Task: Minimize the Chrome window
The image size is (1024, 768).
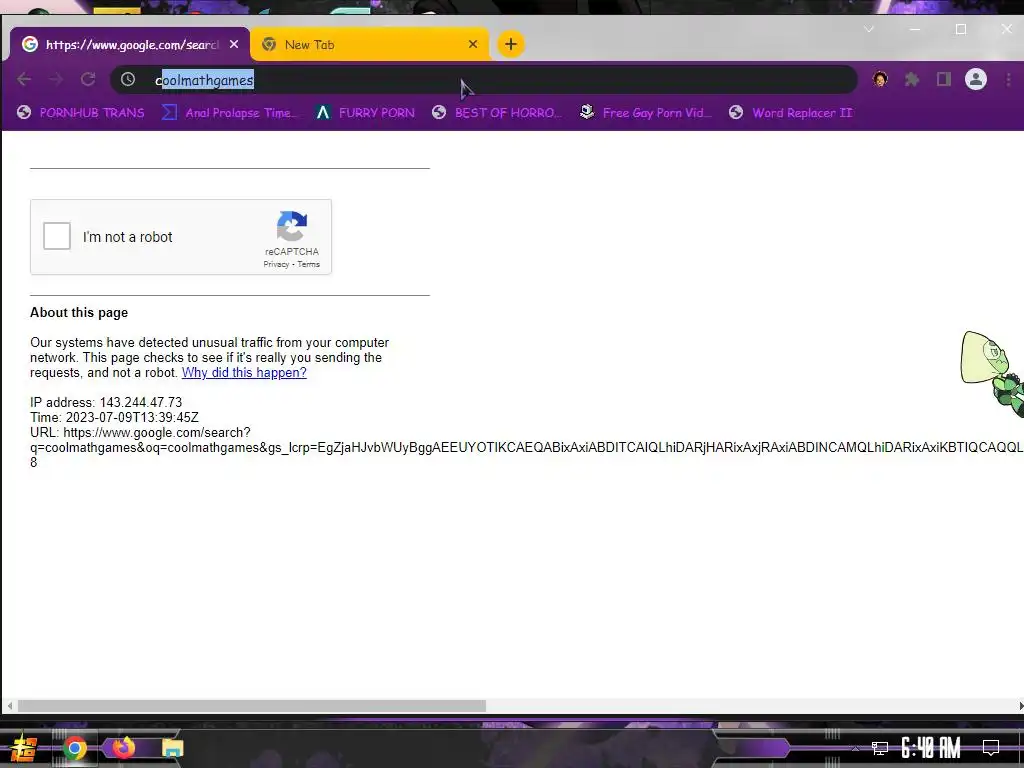Action: point(915,29)
